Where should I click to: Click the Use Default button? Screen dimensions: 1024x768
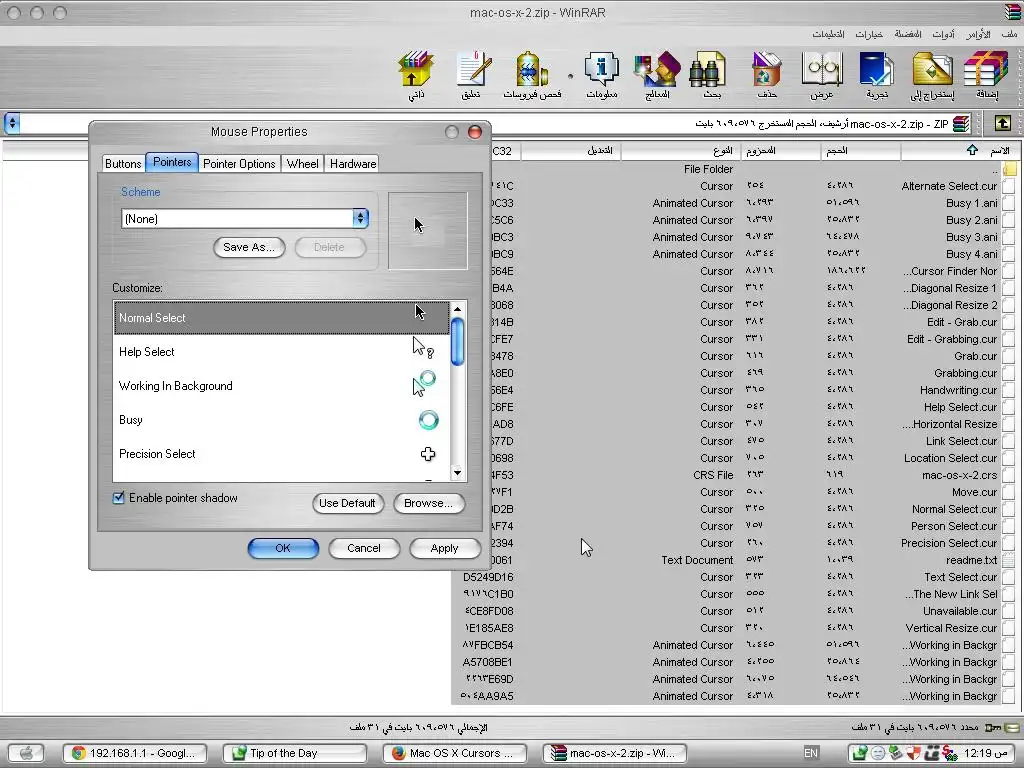pyautogui.click(x=347, y=504)
